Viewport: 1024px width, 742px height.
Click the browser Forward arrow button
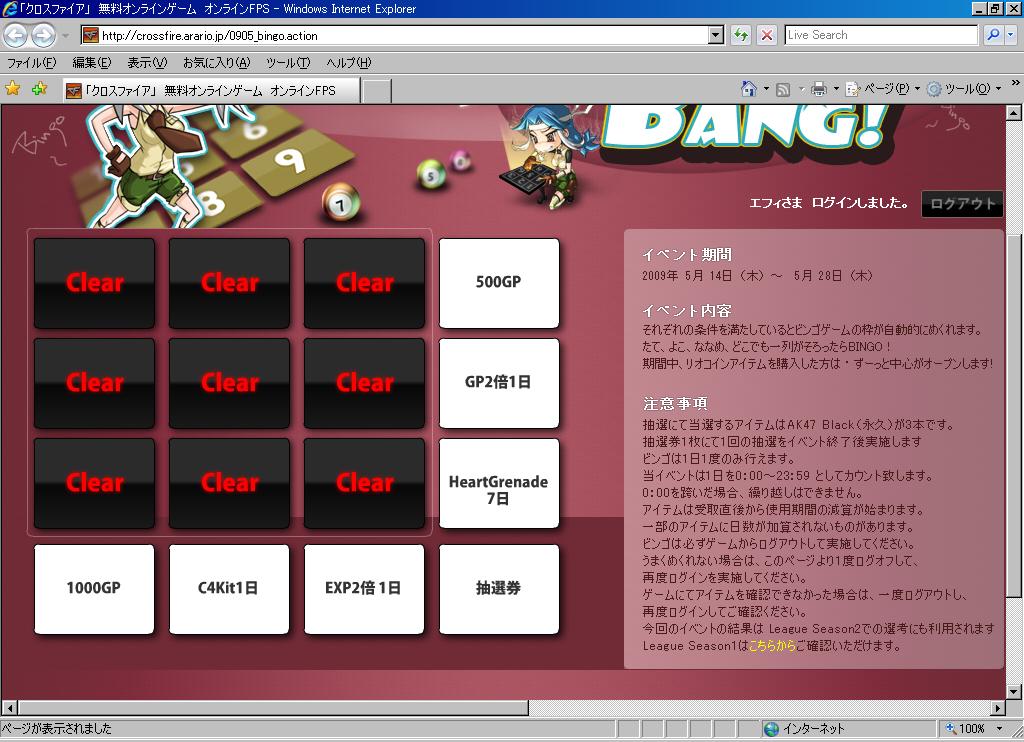(44, 35)
